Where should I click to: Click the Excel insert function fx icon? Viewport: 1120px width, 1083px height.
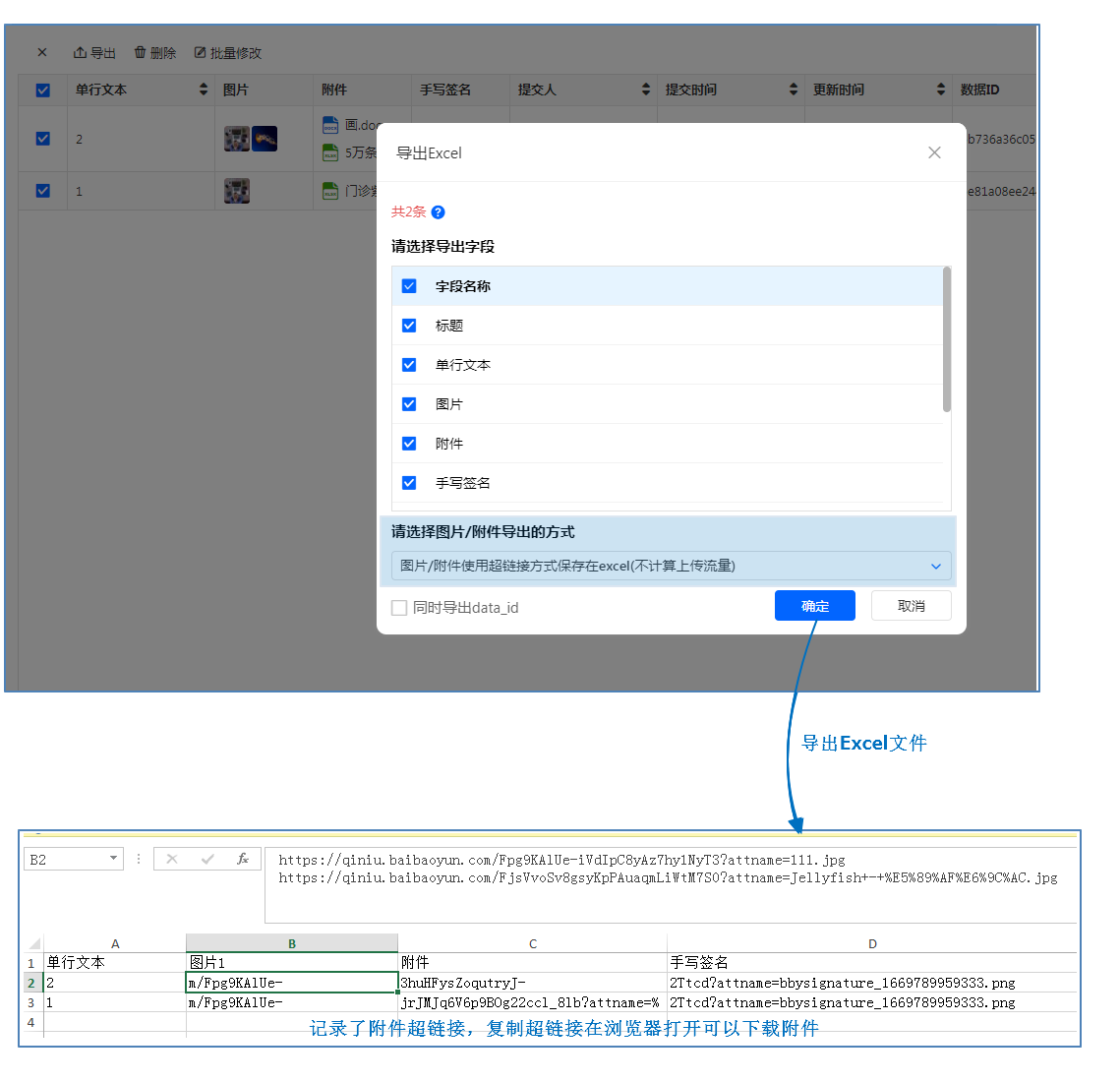point(242,859)
